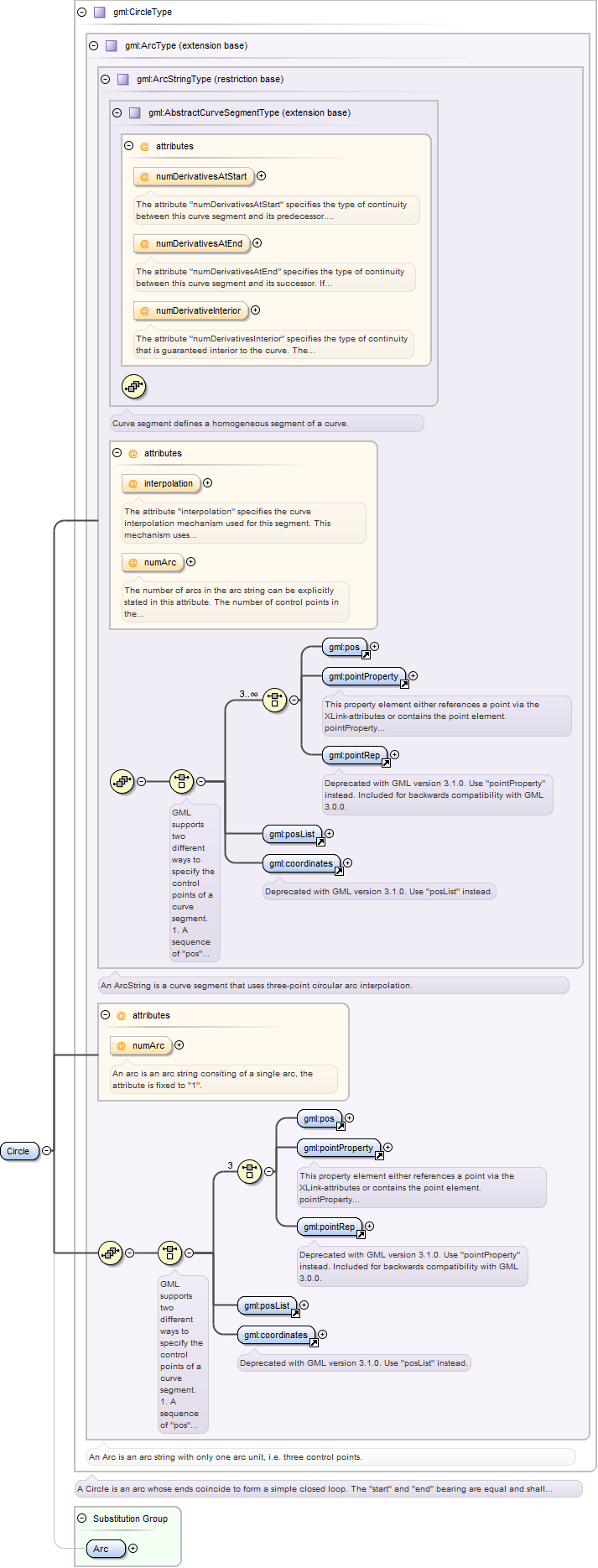The image size is (598, 1568).
Task: Select the numDerivativeInterior attribute box
Action: tap(190, 311)
